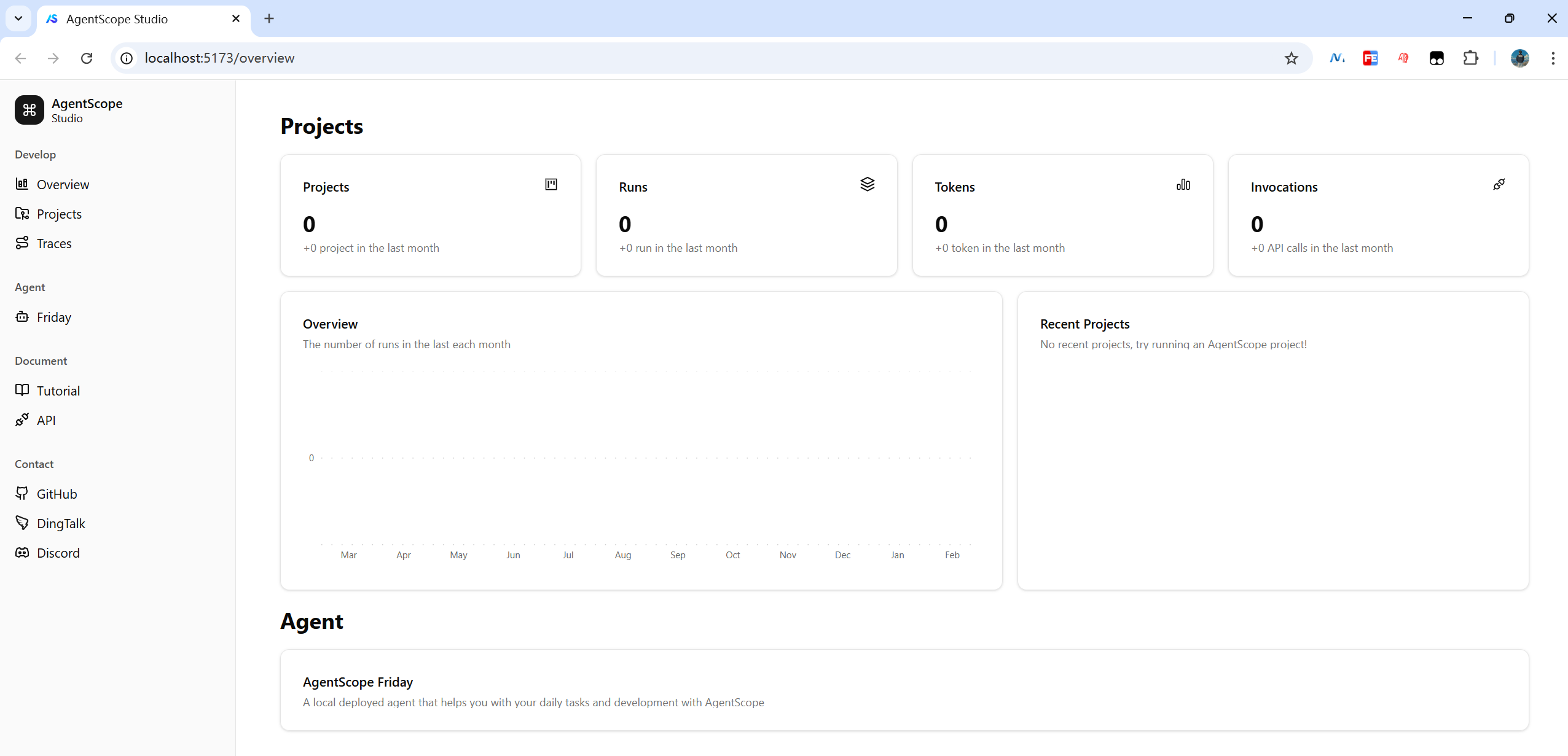Open the Chrome three-dot menu
Image resolution: width=1568 pixels, height=756 pixels.
click(x=1553, y=58)
